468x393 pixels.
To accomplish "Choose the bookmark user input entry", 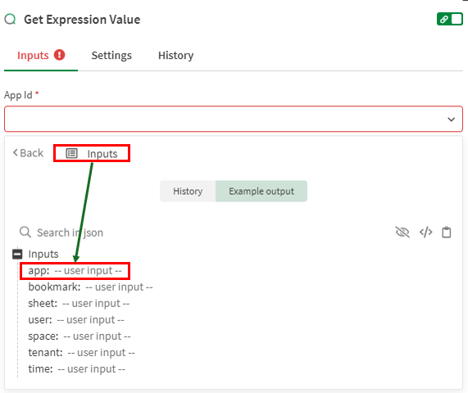I will point(90,287).
